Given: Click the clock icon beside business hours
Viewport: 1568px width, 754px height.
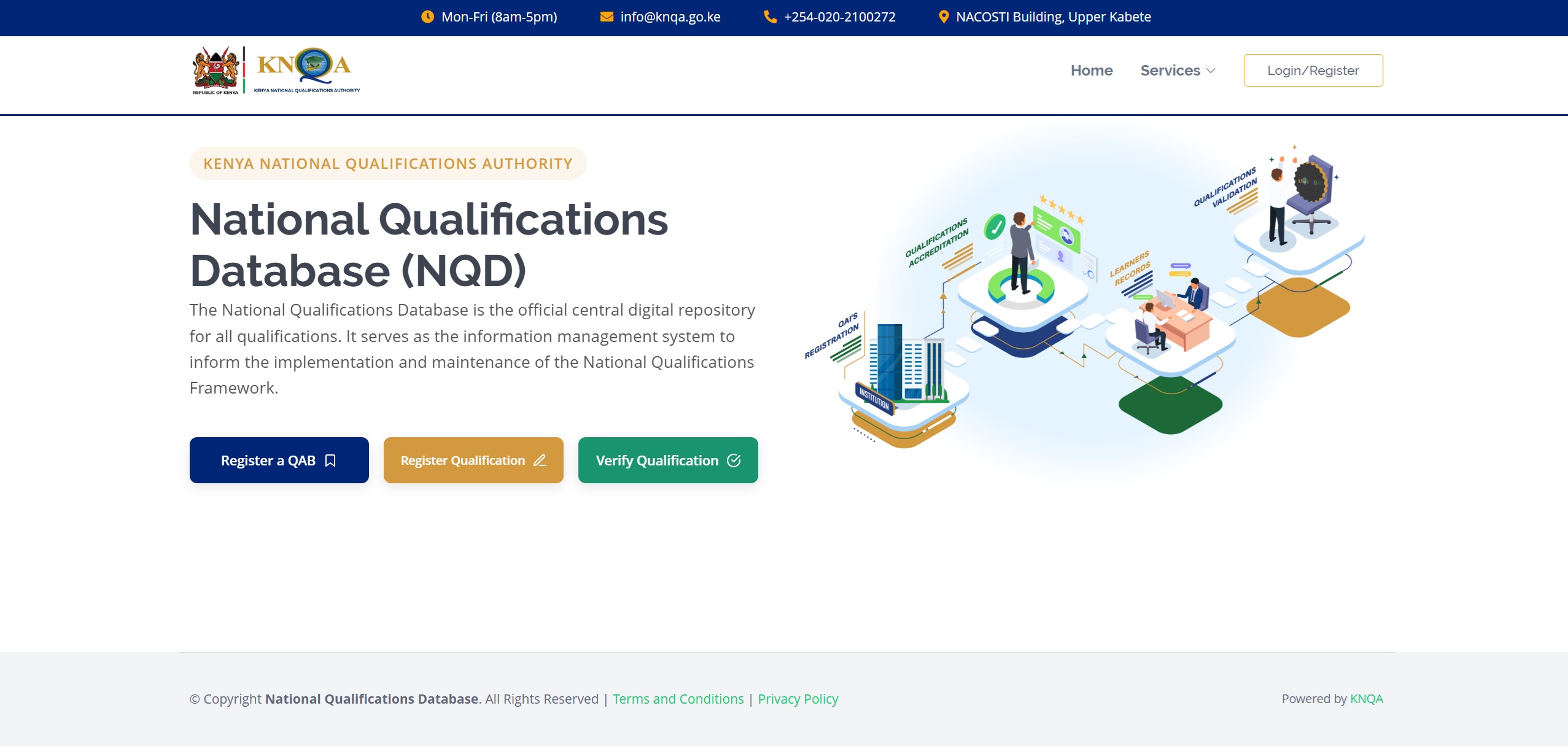Looking at the screenshot, I should click(x=427, y=17).
